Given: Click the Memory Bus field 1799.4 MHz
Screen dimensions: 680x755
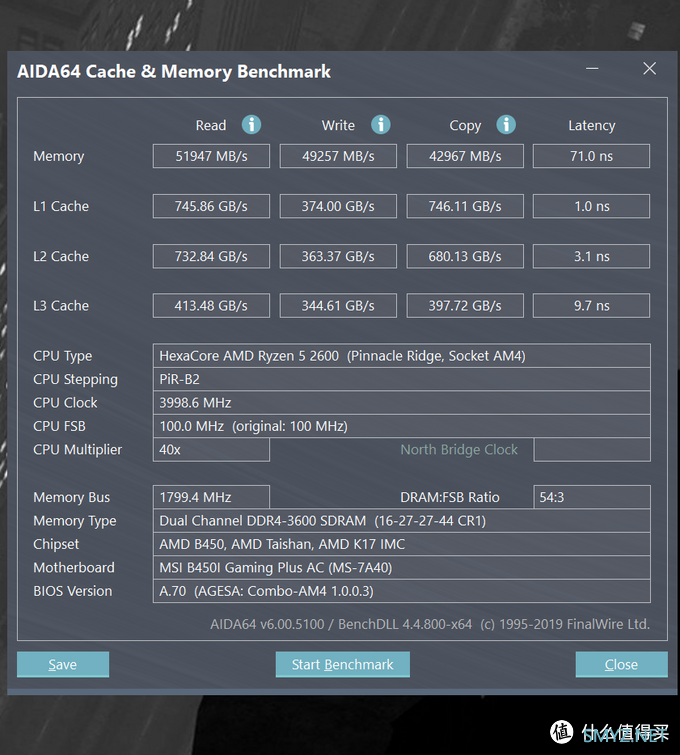Looking at the screenshot, I should 211,497.
